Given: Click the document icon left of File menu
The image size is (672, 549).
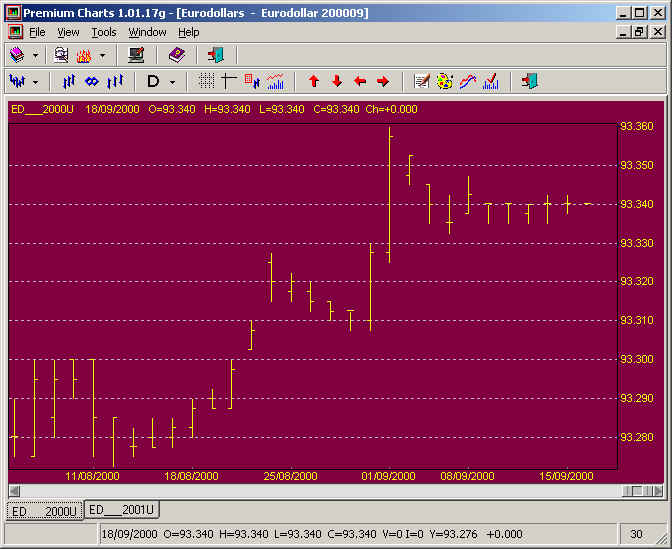Looking at the screenshot, I should (16, 32).
